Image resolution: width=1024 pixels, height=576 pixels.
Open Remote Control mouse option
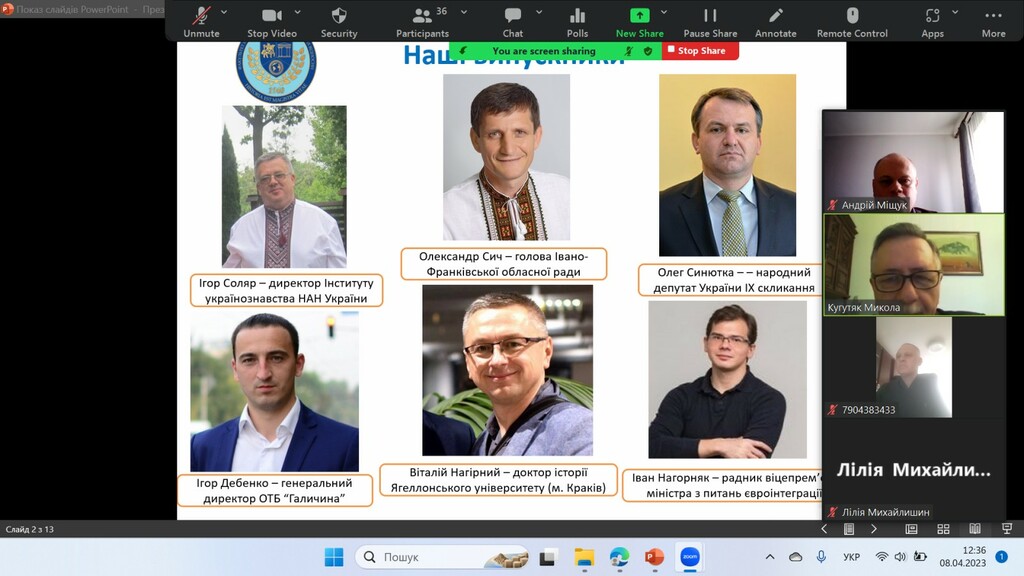point(852,20)
